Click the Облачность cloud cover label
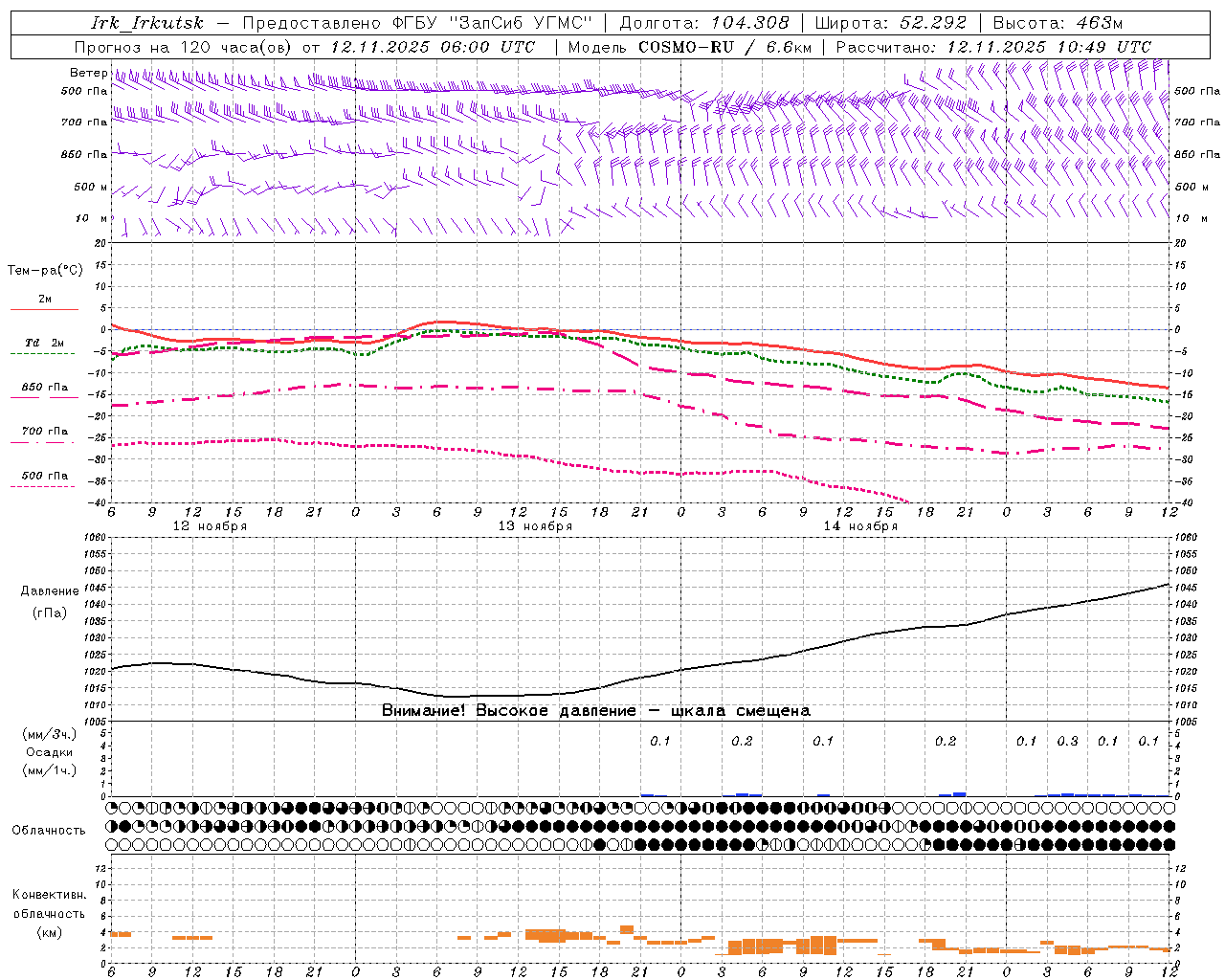Image resolution: width=1225 pixels, height=980 pixels. (49, 831)
